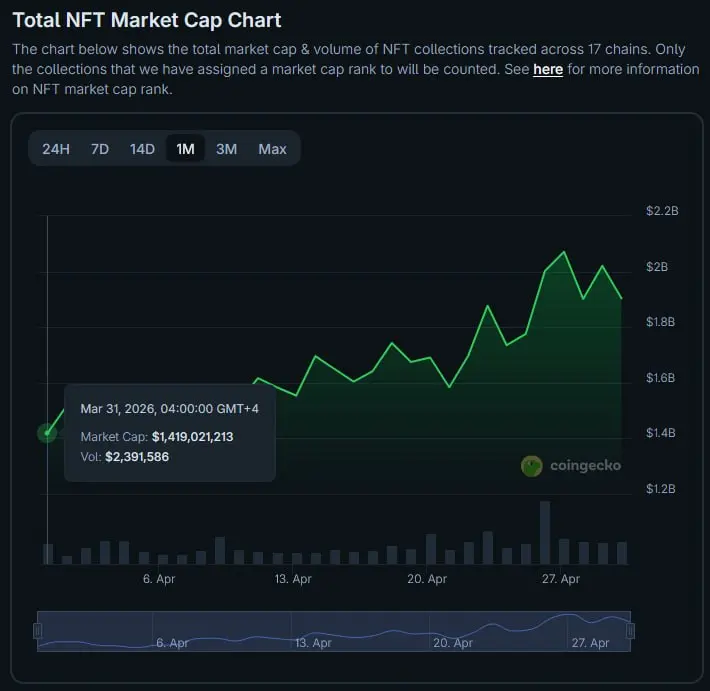Show the 14D chart view
710x691 pixels.
point(142,149)
